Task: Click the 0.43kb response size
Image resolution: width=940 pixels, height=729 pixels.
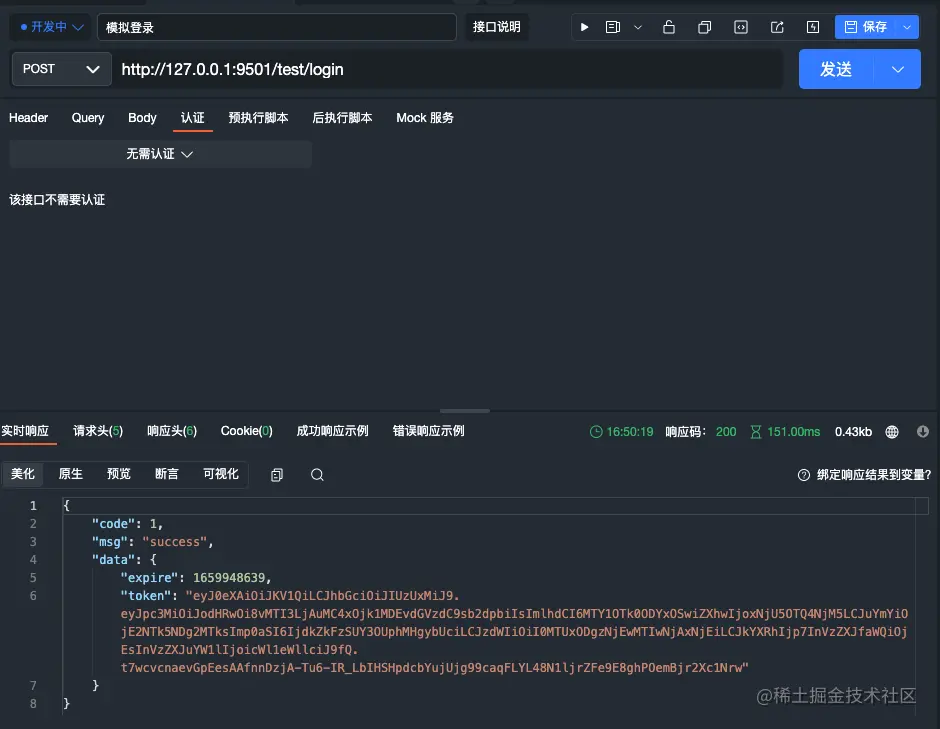Action: coord(854,432)
